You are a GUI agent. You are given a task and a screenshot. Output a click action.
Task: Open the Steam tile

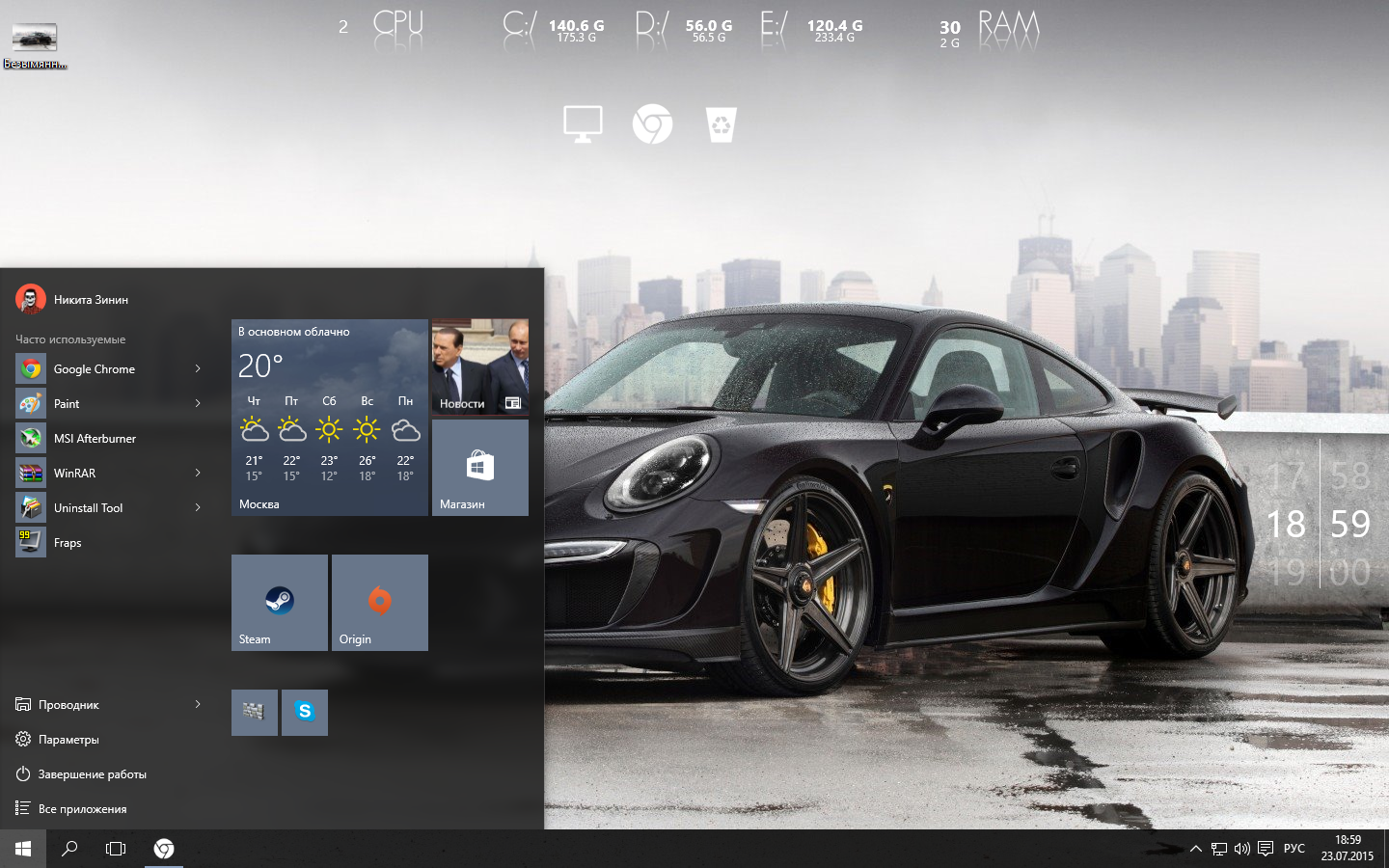pos(280,603)
